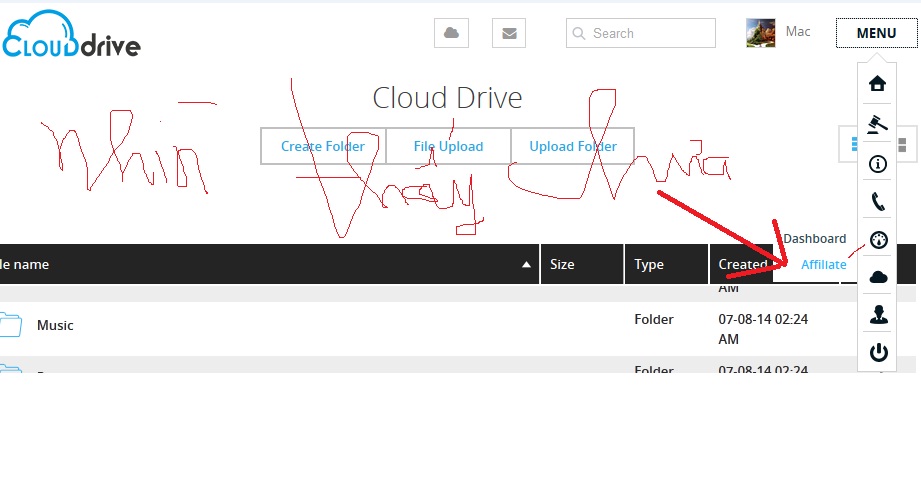
Task: Select the Affiliate menu label
Action: pyautogui.click(x=823, y=265)
